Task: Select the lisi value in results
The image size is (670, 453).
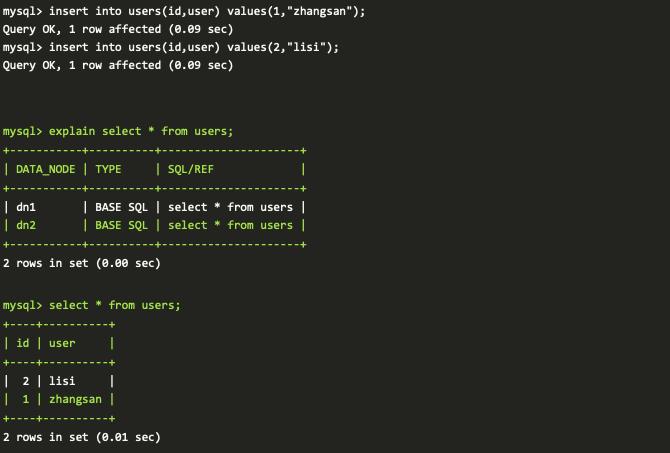Action: coord(62,381)
